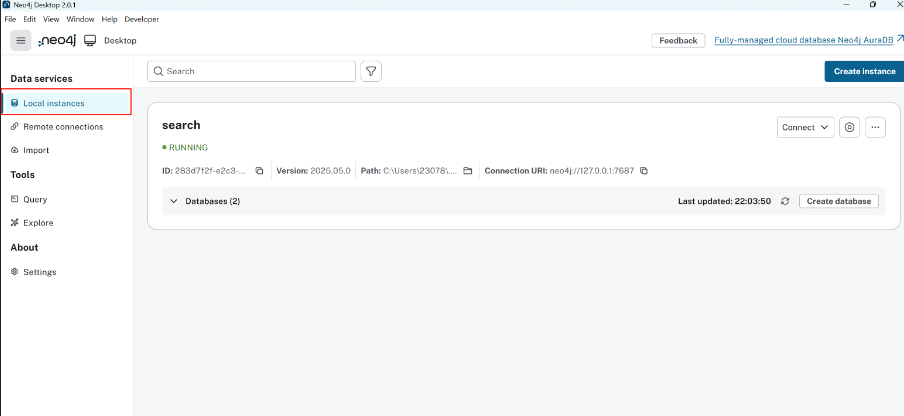Open the Developer menu
This screenshot has height=416, width=904.
142,19
